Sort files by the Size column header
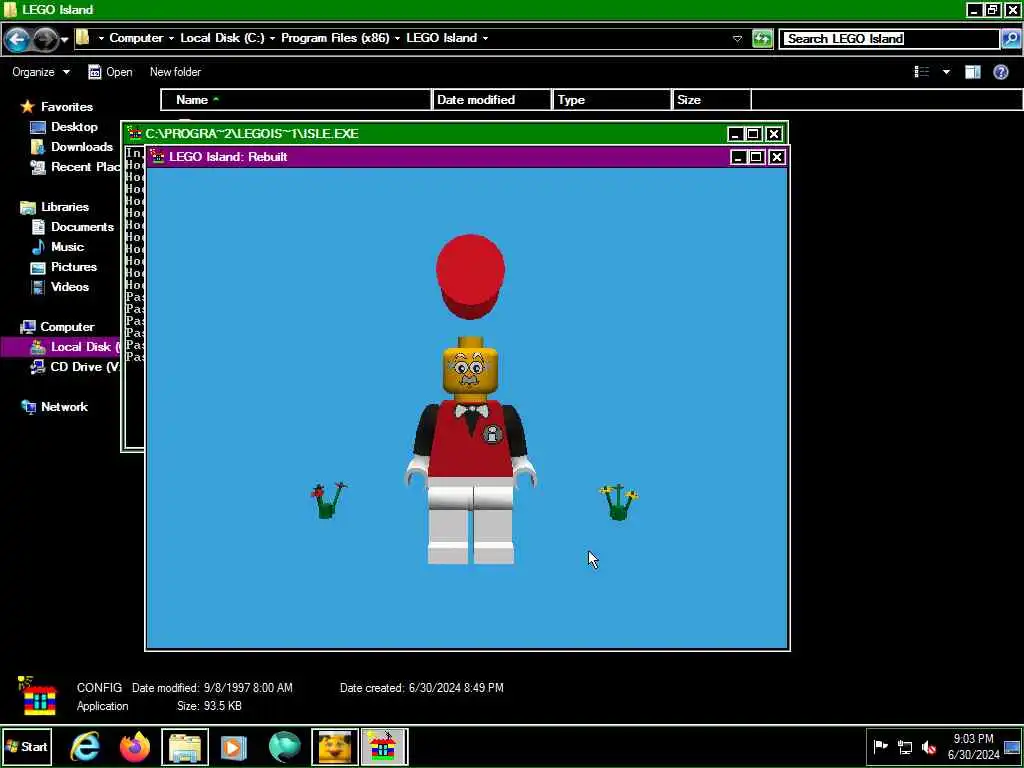Screen dimensions: 1024x768 pyautogui.click(x=712, y=100)
